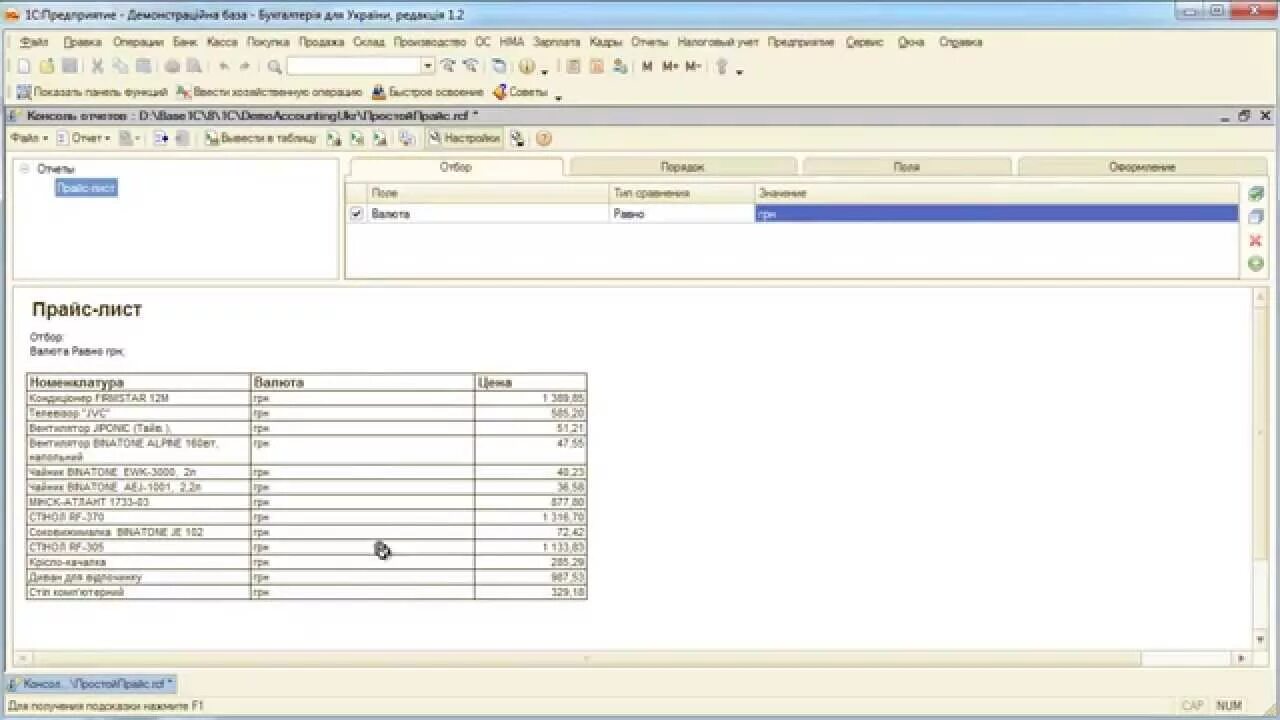Open the Склад menu
Image resolution: width=1280 pixels, height=720 pixels.
click(x=369, y=42)
